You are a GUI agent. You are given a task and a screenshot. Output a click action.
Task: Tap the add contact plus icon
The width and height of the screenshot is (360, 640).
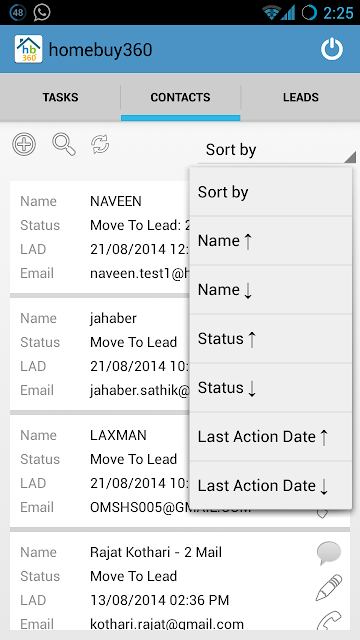[24, 144]
